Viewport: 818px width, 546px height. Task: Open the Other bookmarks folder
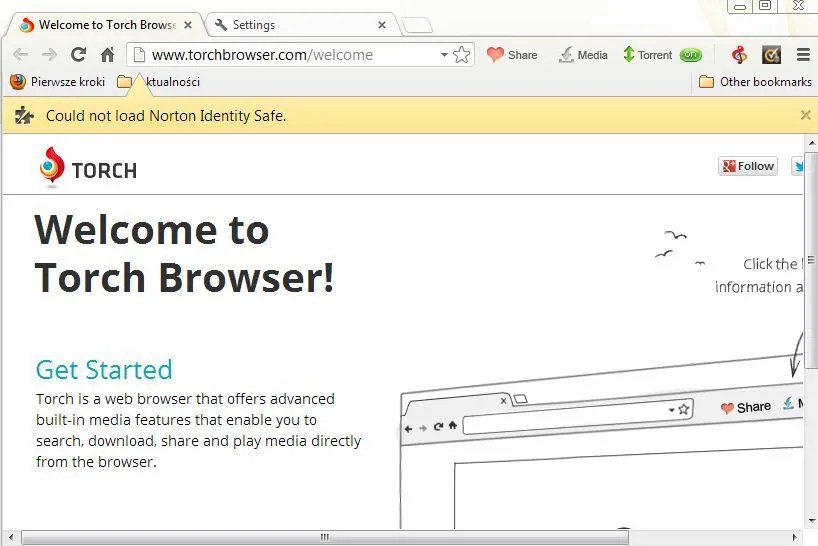(x=755, y=82)
